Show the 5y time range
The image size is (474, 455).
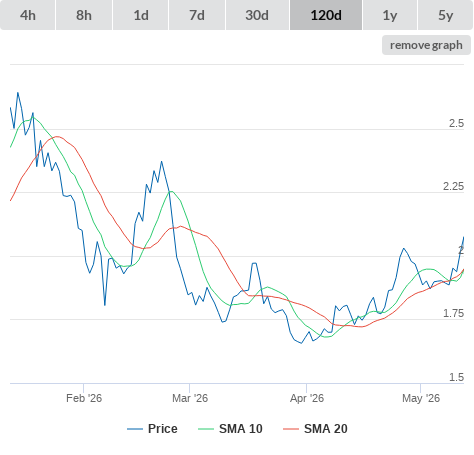click(x=446, y=15)
